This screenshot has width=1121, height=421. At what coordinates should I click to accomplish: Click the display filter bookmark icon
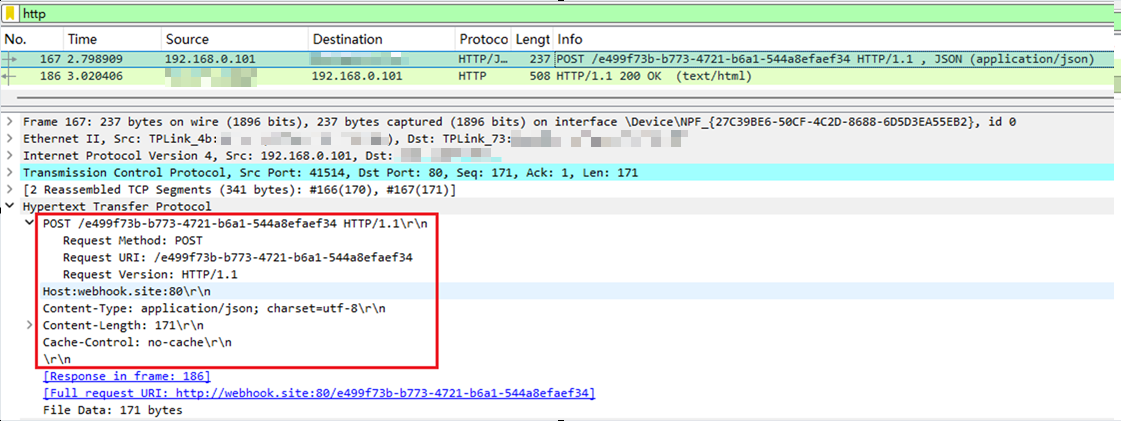11,14
